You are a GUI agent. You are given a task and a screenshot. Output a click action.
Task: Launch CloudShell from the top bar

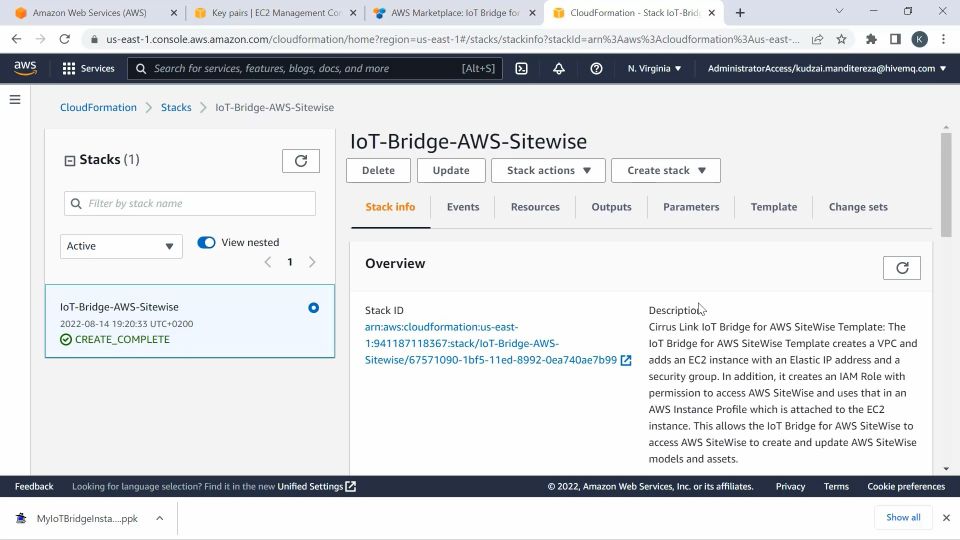click(522, 69)
